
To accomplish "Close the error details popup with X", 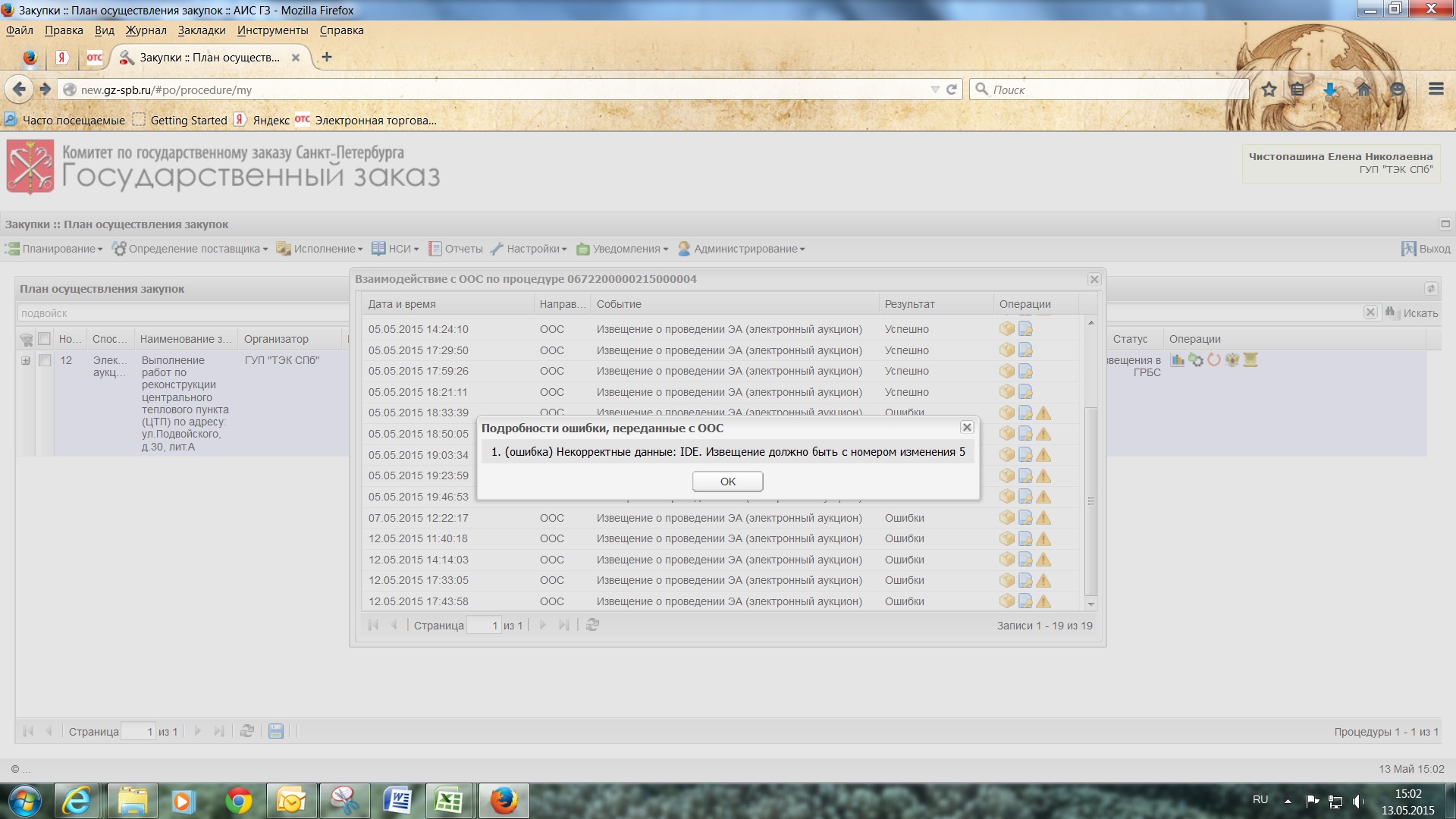I will pos(967,428).
